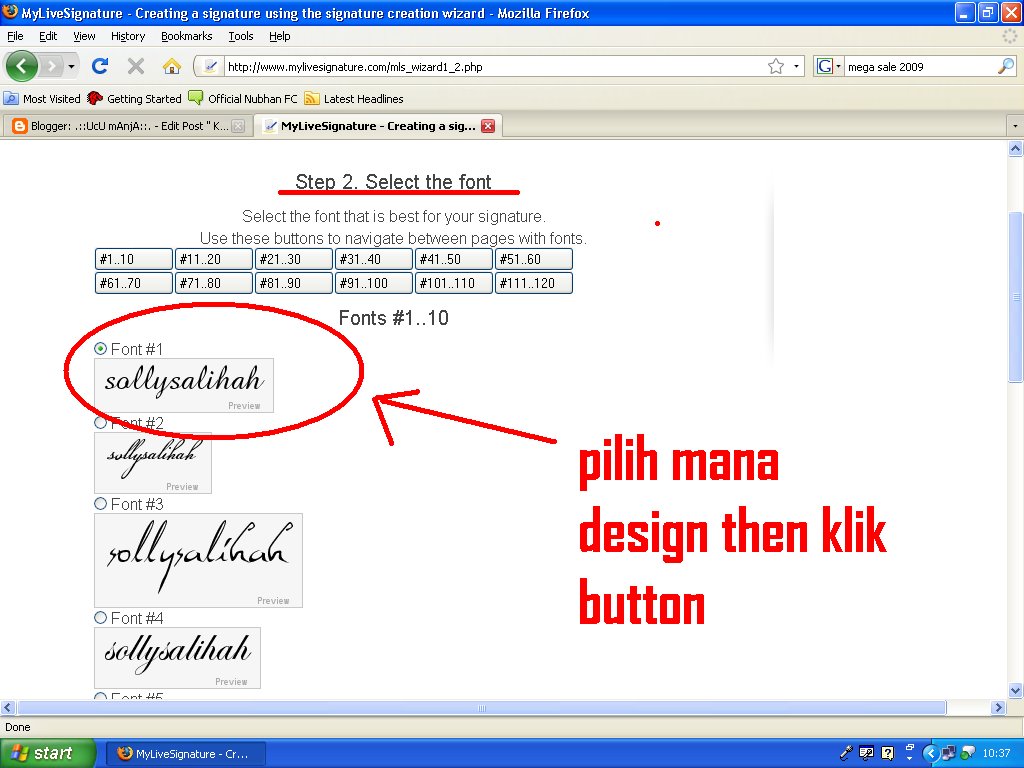1024x768 pixels.
Task: Open the recent pages history dropdown
Action: (x=71, y=66)
